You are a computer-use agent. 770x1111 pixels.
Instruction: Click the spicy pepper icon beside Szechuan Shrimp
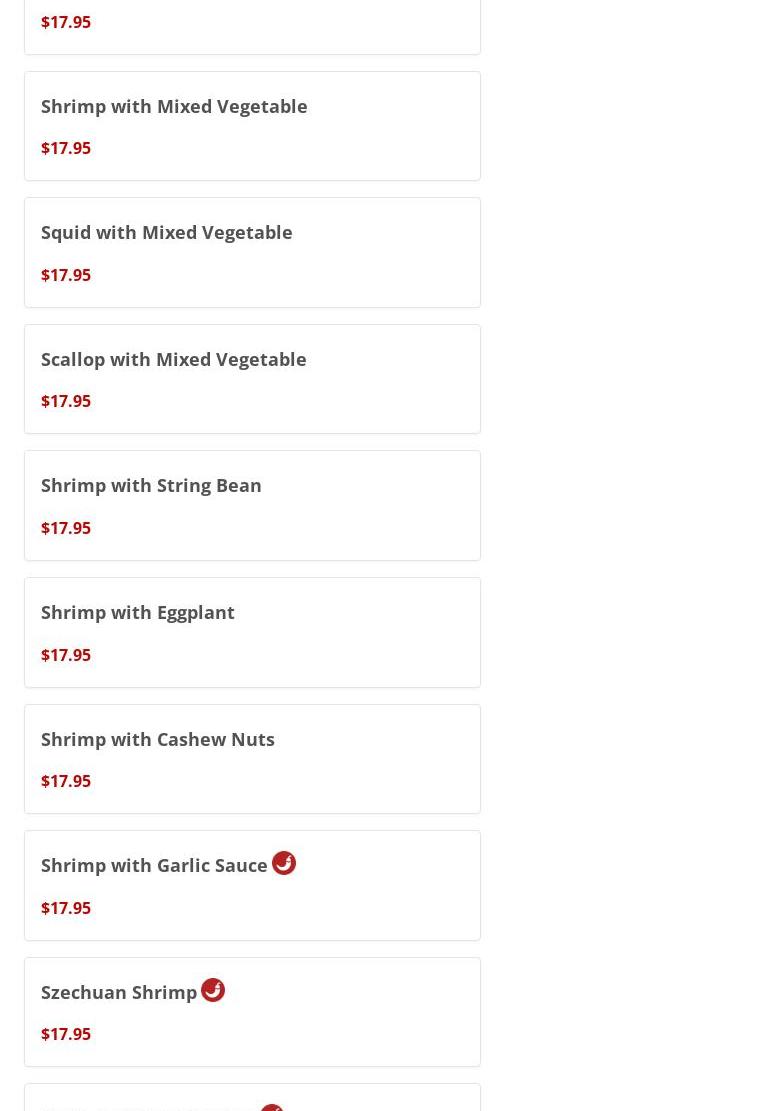[213, 990]
